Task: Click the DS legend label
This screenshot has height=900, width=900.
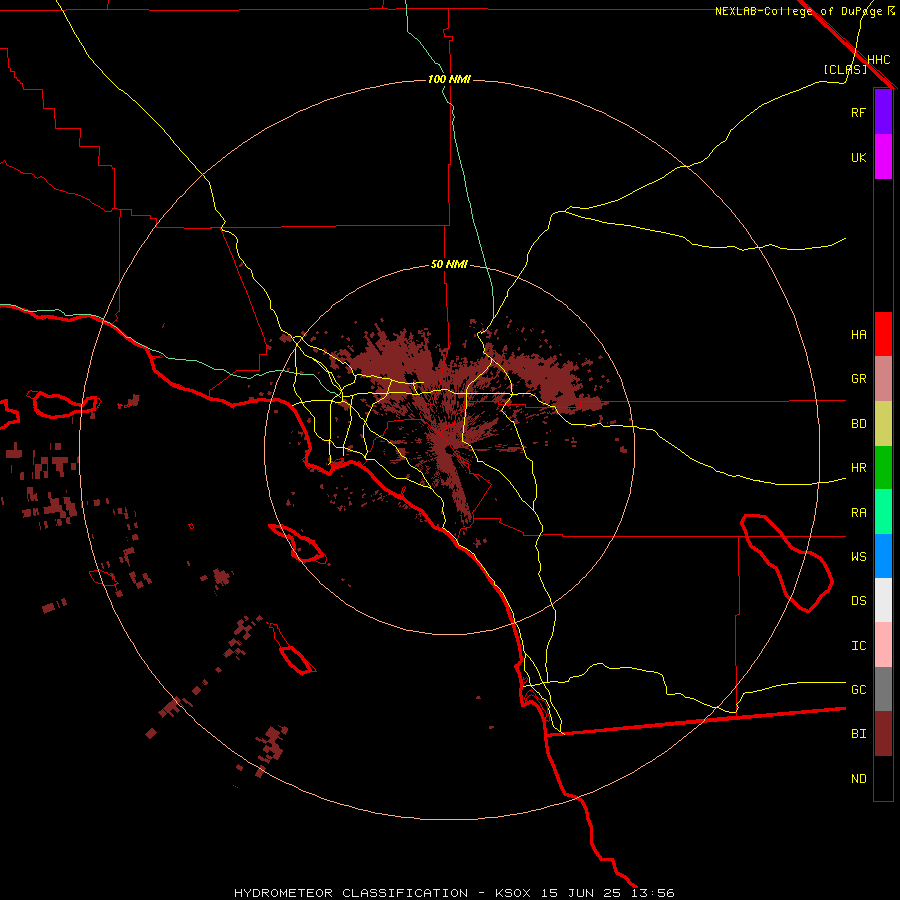Action: 858,601
